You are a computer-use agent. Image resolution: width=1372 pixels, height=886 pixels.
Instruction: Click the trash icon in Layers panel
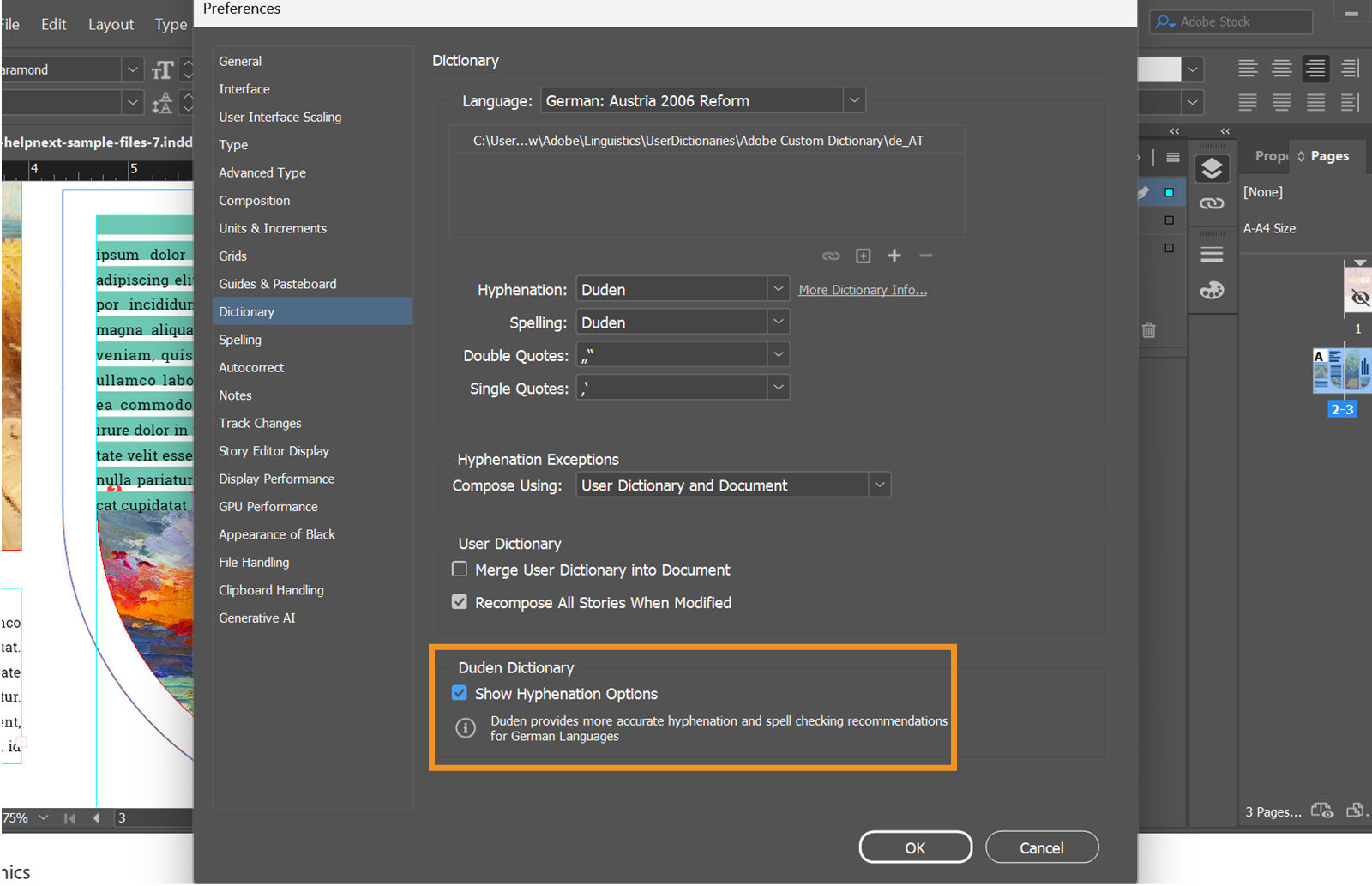tap(1149, 330)
